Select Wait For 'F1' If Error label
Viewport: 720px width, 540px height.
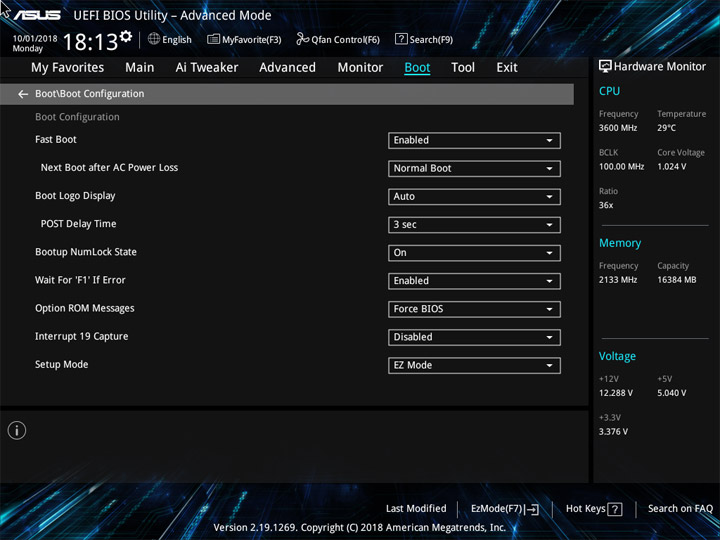[x=80, y=280]
